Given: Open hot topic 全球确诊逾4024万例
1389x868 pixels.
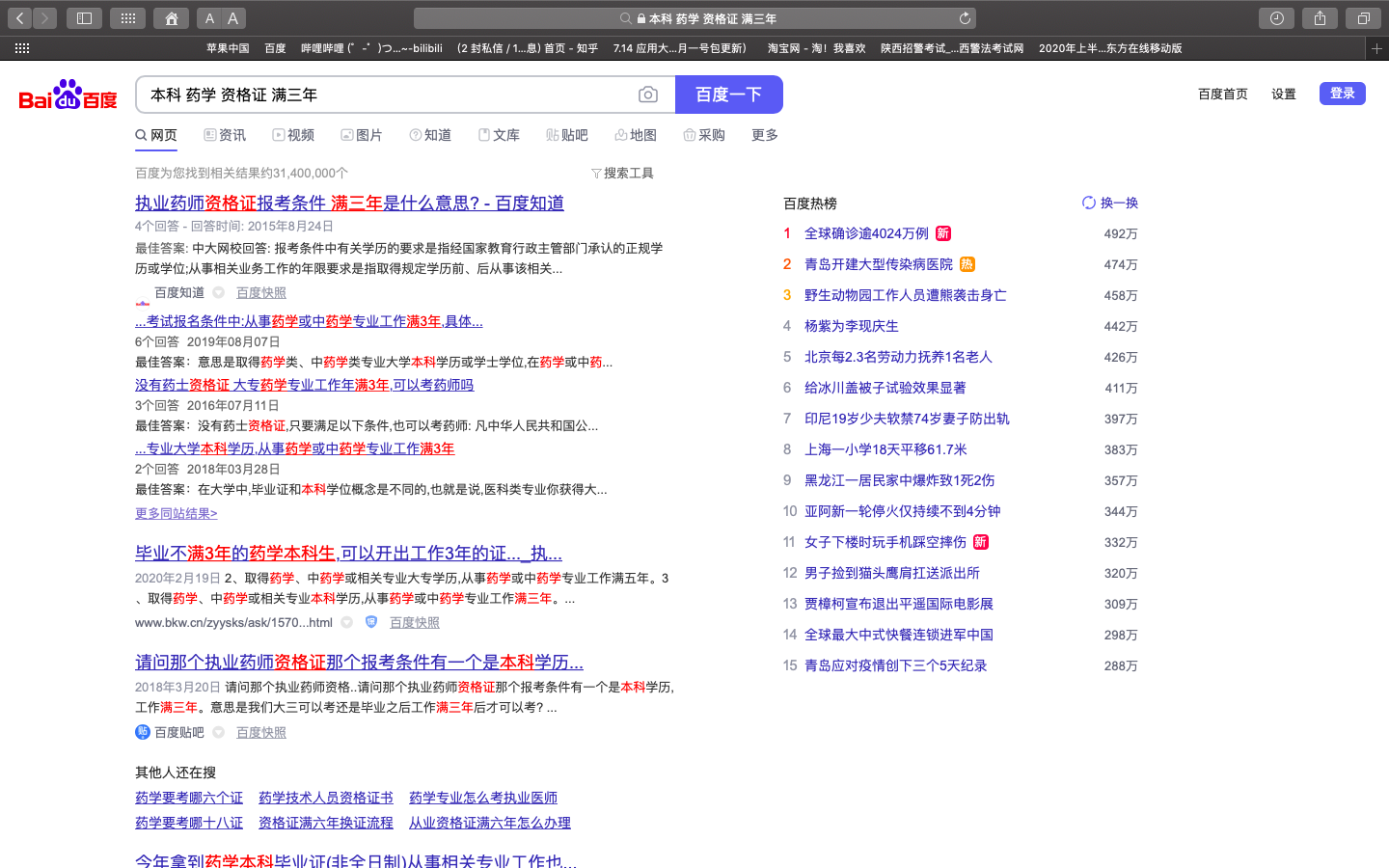Looking at the screenshot, I should click(866, 233).
